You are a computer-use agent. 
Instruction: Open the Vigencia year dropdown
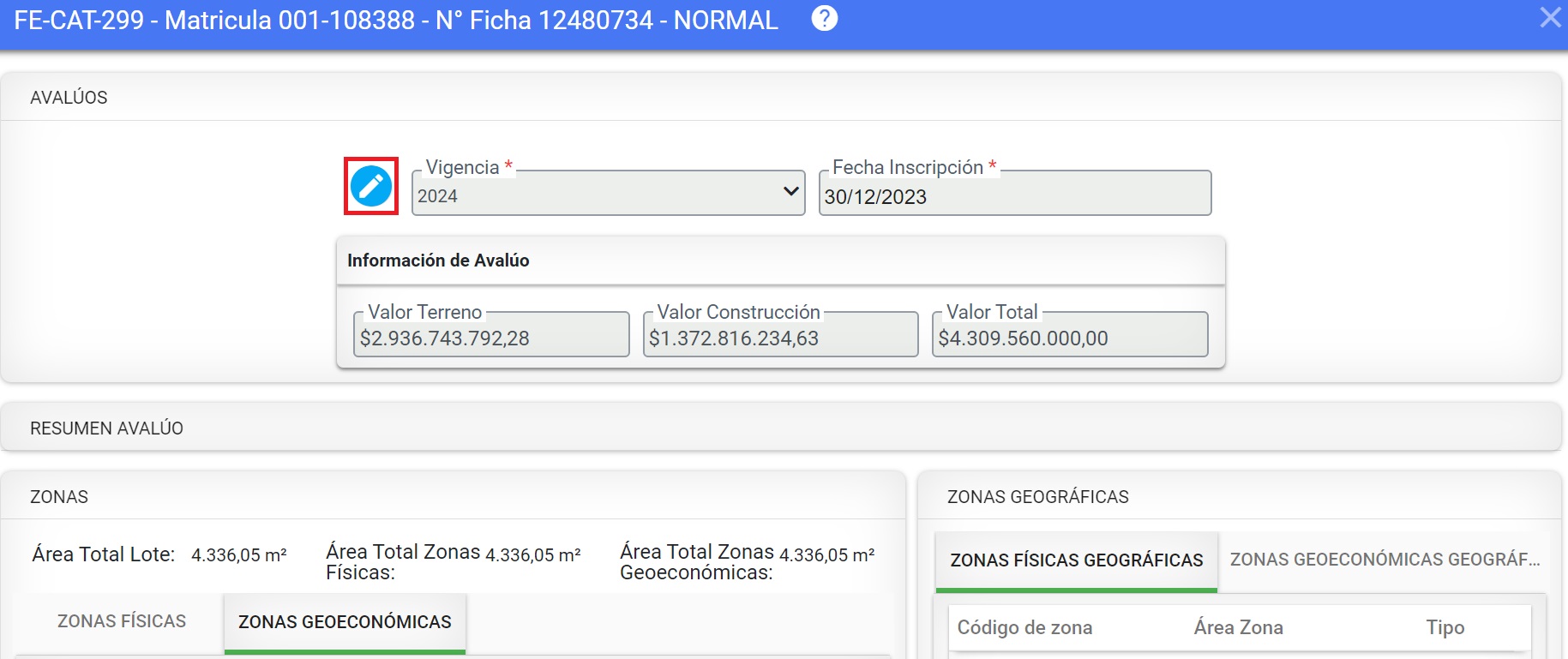[608, 195]
